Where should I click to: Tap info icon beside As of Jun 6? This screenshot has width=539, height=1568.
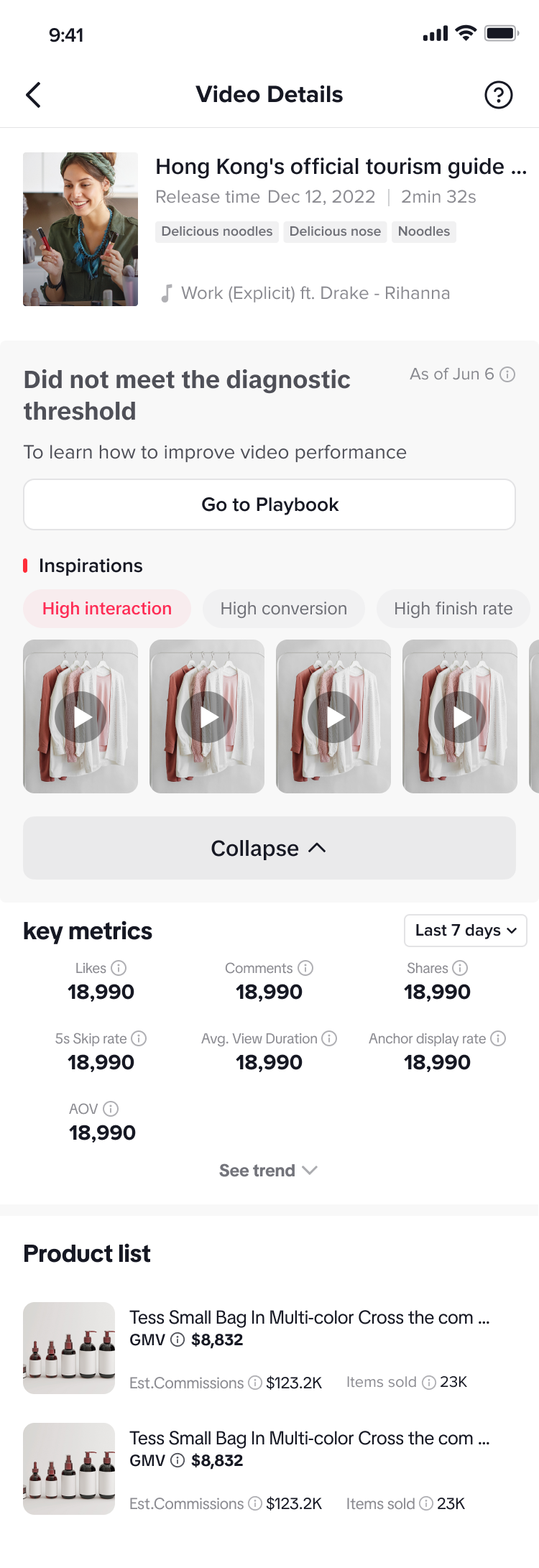507,374
